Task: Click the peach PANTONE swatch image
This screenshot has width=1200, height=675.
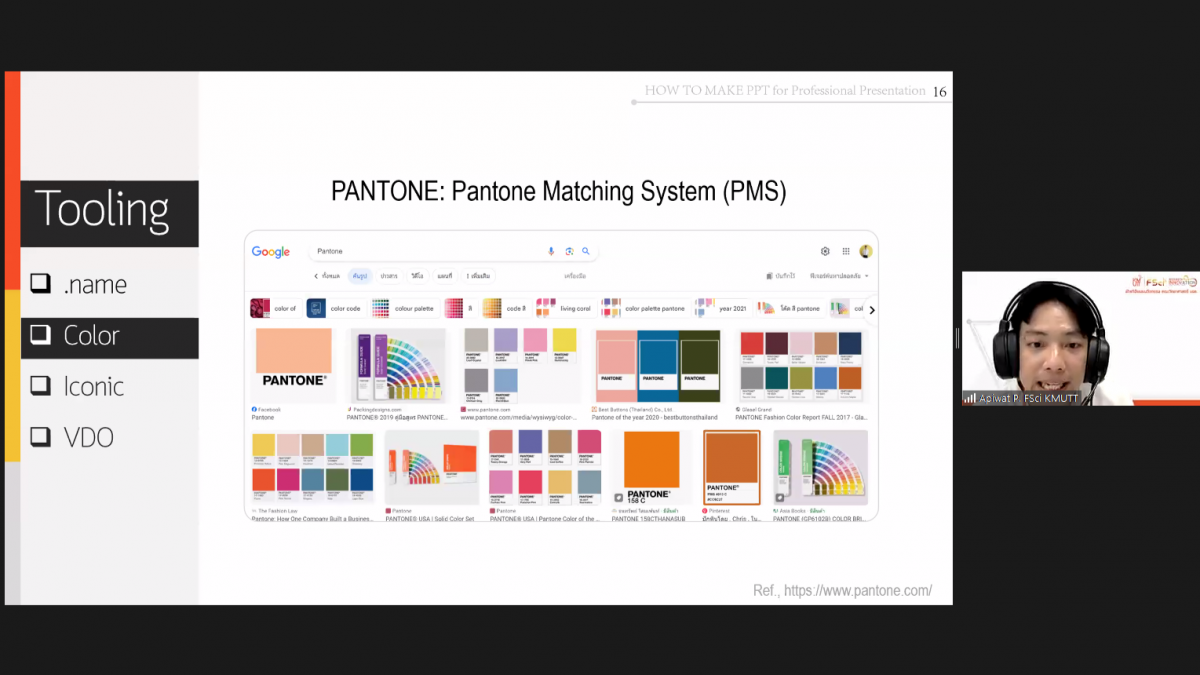Action: pos(294,365)
